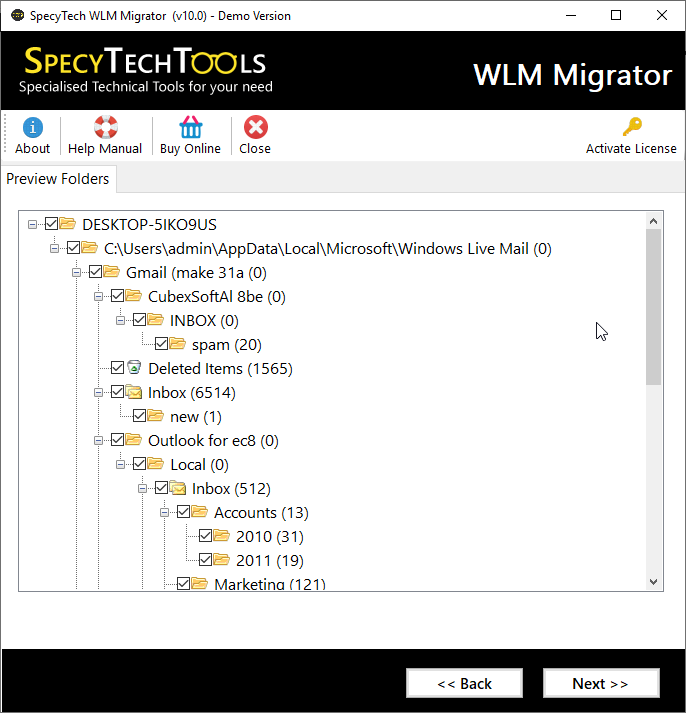
Task: Click scrollbar down arrow in folder tree
Action: coord(654,582)
